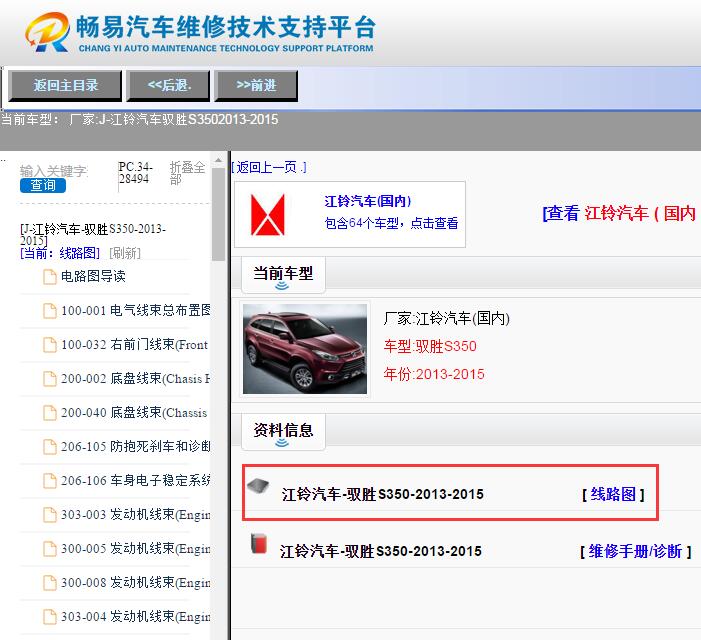
Task: Open 303-003 发动机线束 item
Action: [x=136, y=514]
